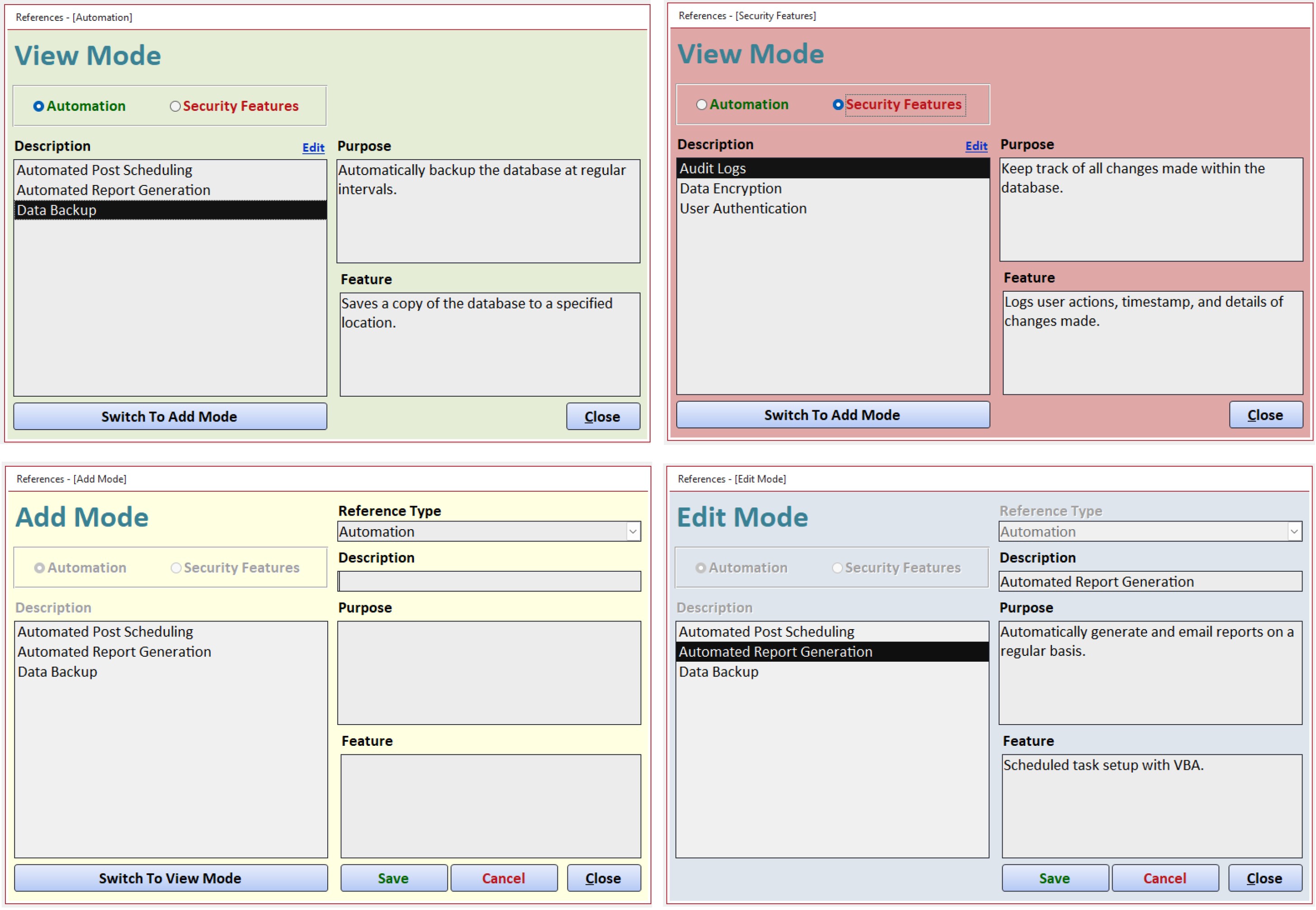Select Automation radio in green Automation window
Image resolution: width=1316 pixels, height=910 pixels.
[38, 106]
